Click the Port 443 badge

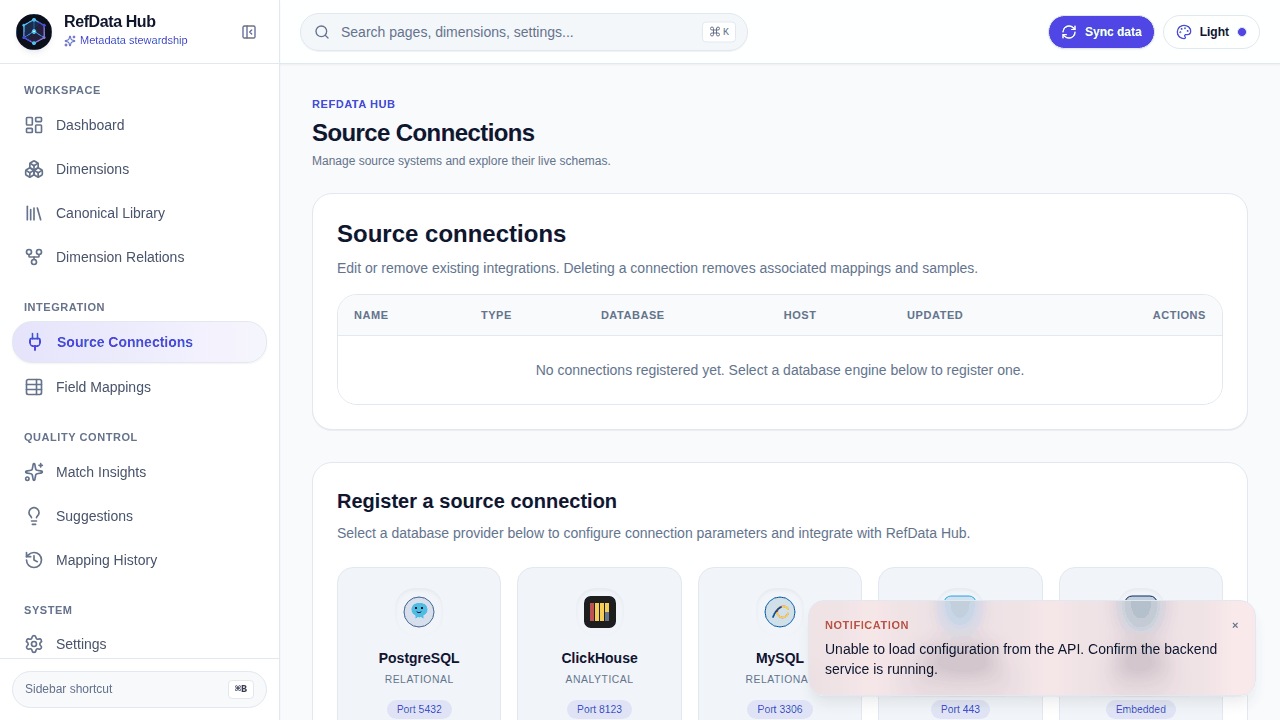(960, 709)
